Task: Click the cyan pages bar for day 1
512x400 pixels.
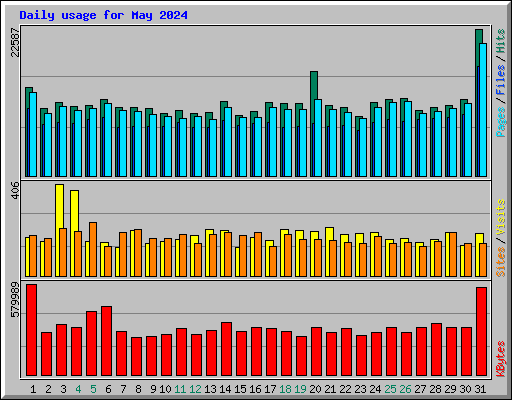Action: coord(33,134)
